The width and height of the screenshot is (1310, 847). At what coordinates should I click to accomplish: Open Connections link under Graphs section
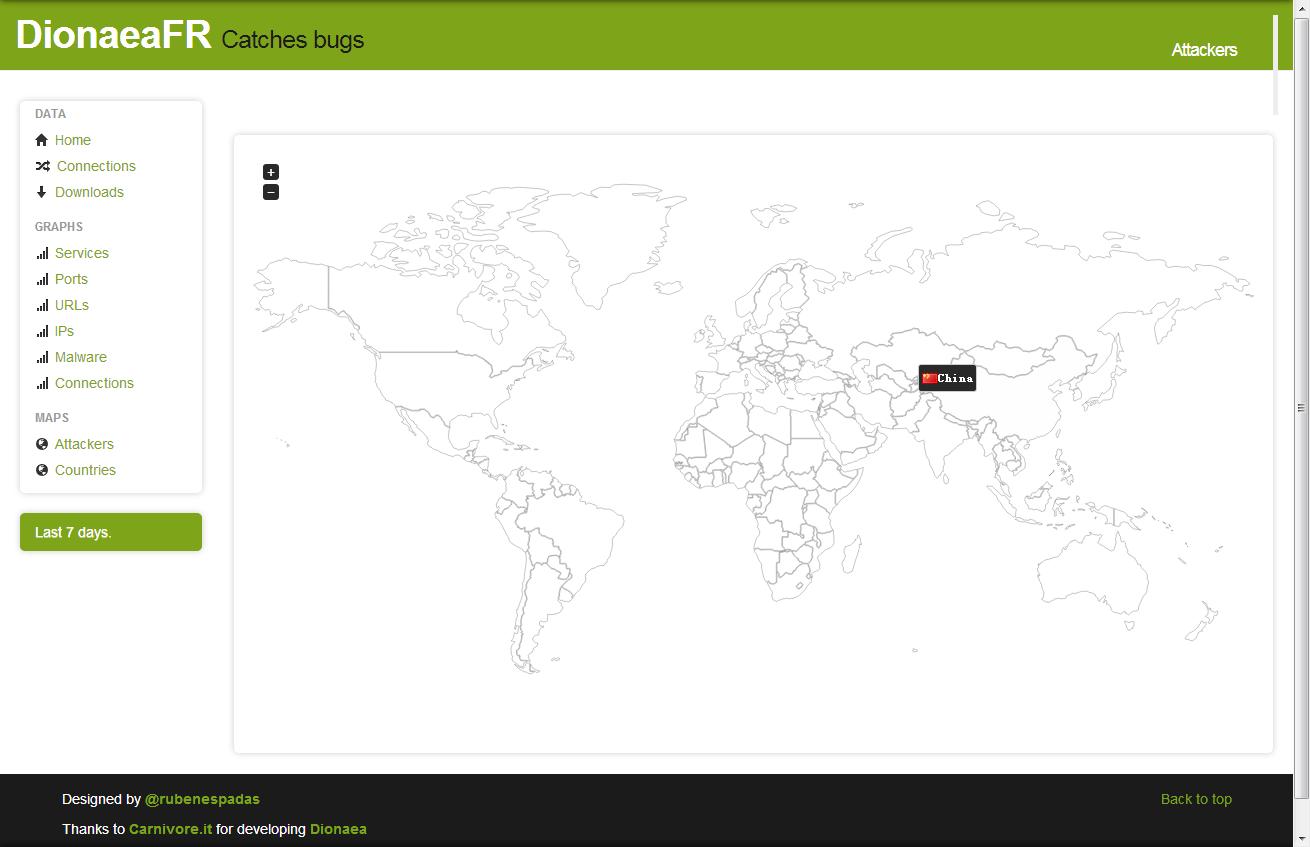pyautogui.click(x=94, y=383)
